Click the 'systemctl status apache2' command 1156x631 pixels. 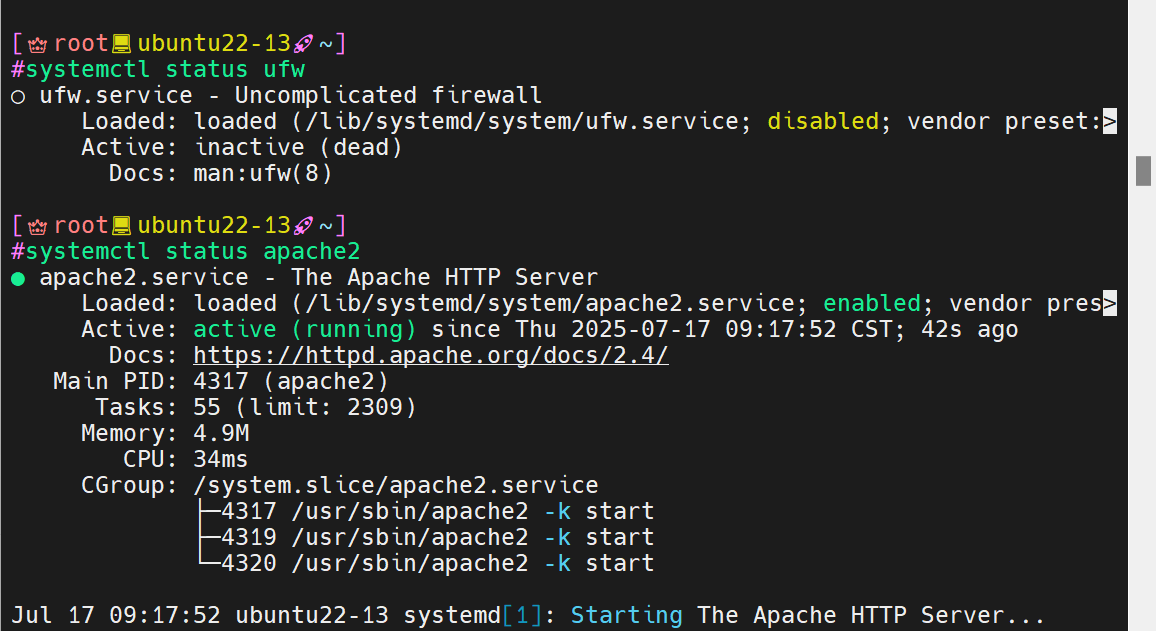pyautogui.click(x=193, y=251)
